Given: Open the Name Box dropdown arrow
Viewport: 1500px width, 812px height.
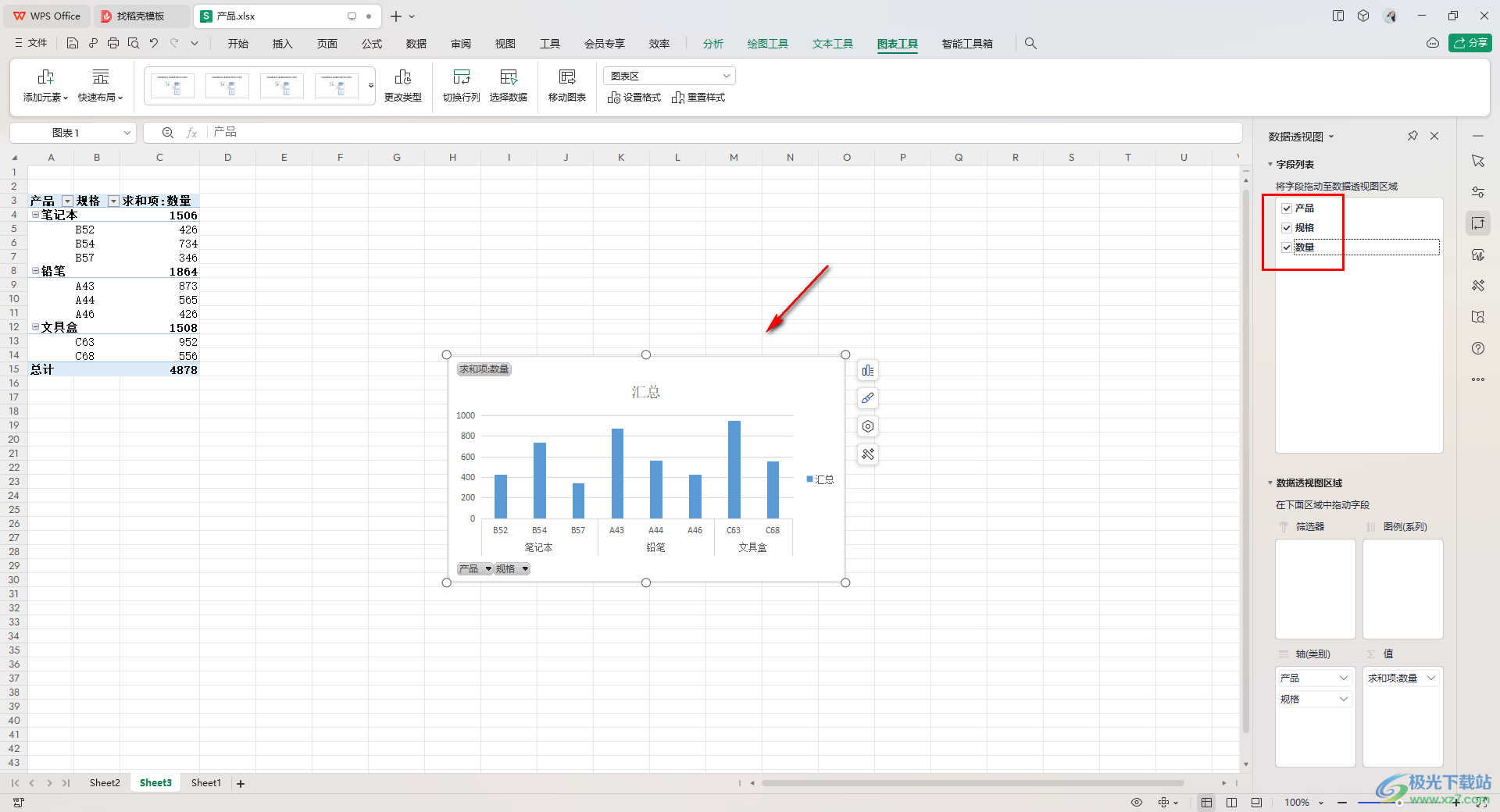Looking at the screenshot, I should click(127, 134).
